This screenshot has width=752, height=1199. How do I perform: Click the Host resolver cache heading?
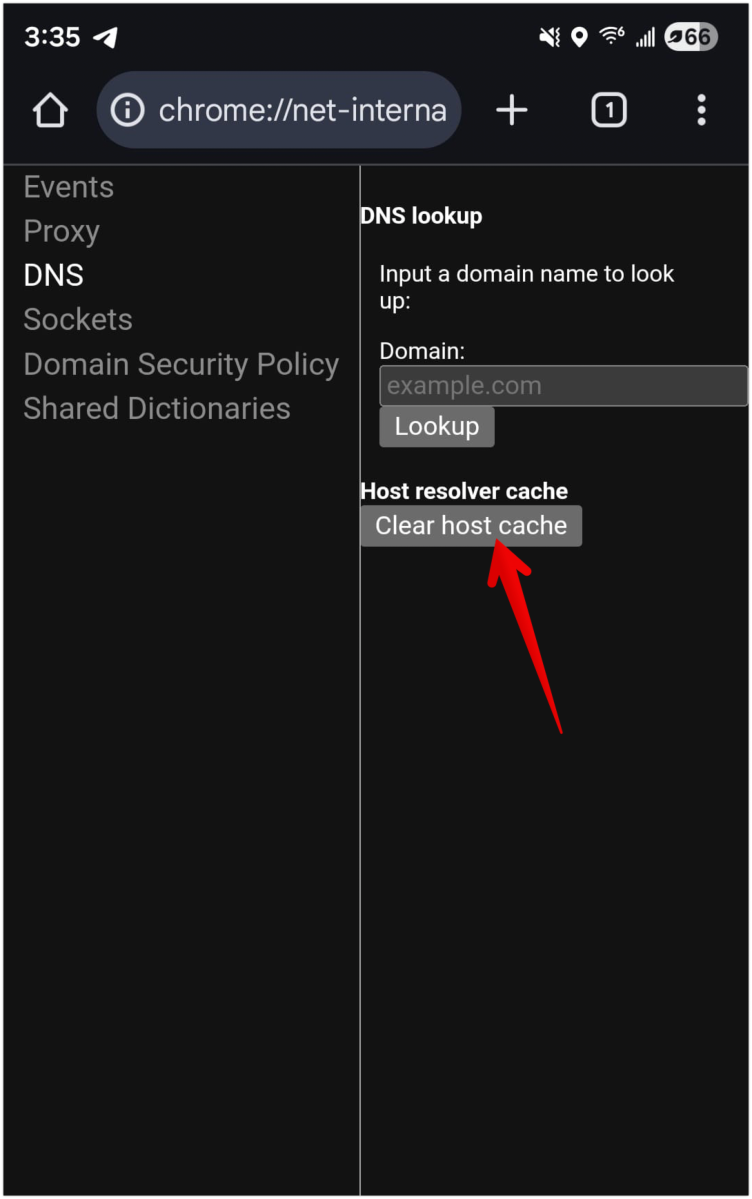464,491
